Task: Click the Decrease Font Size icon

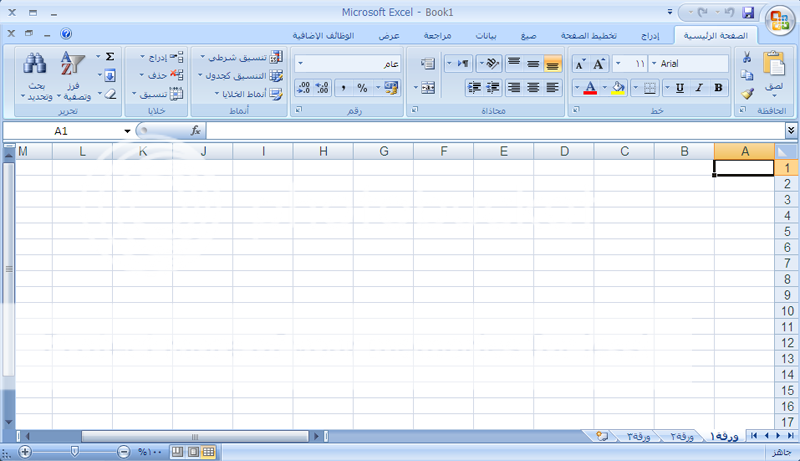Action: (580, 64)
